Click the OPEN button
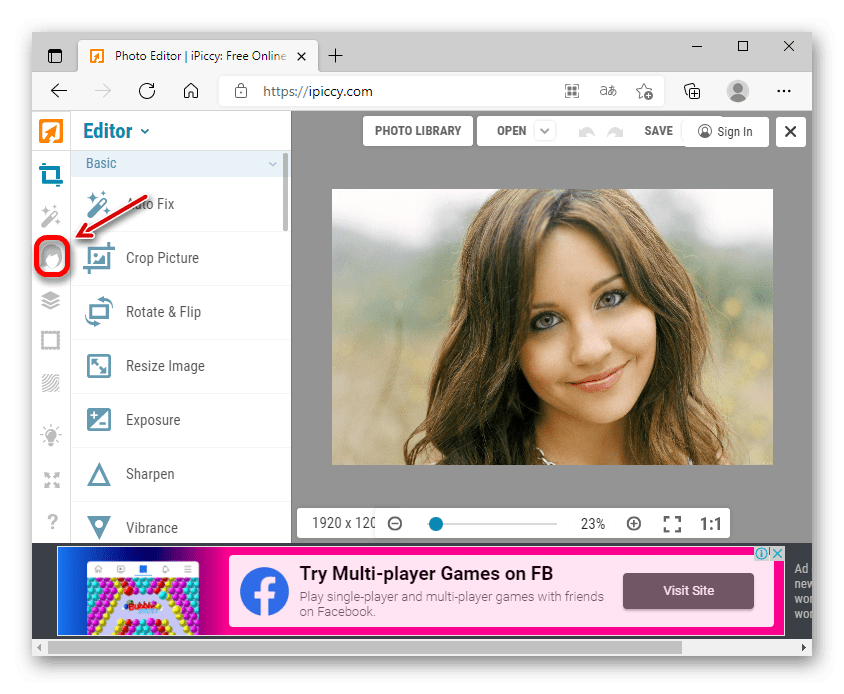This screenshot has height=694, width=844. click(511, 131)
